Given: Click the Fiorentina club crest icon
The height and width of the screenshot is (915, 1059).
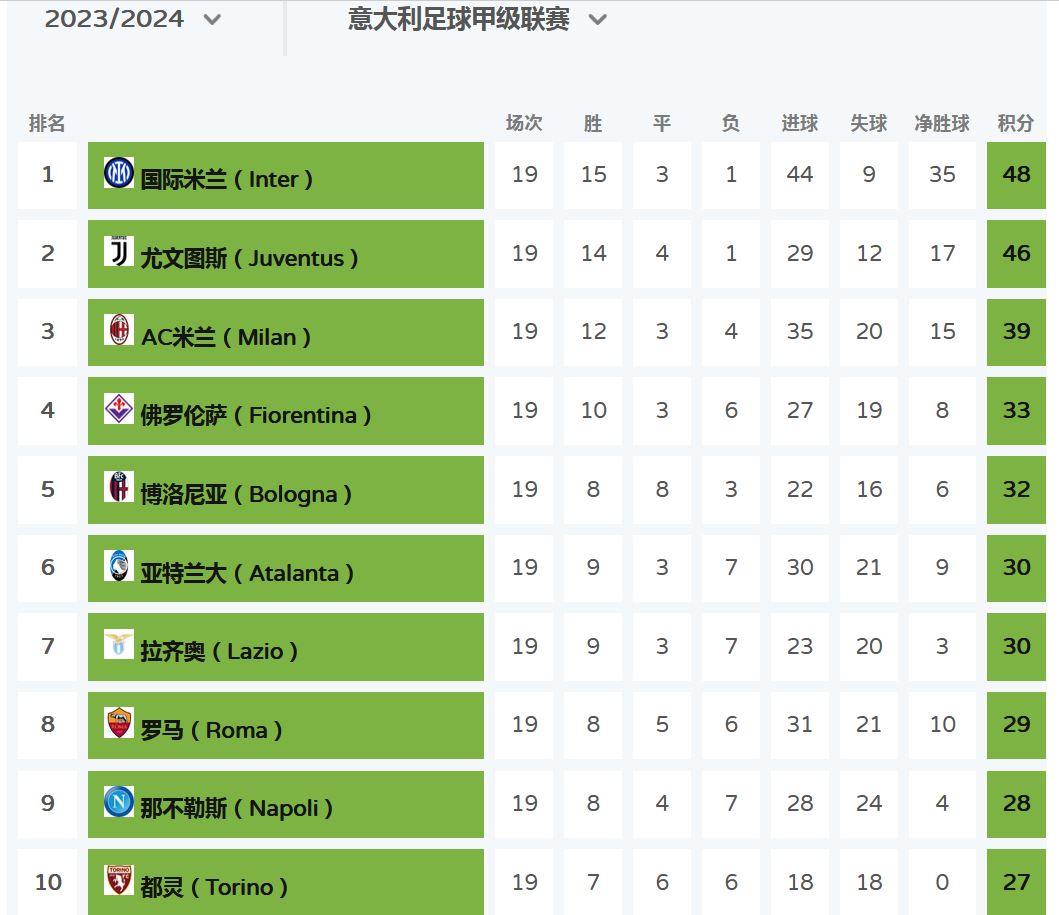Looking at the screenshot, I should click(119, 408).
